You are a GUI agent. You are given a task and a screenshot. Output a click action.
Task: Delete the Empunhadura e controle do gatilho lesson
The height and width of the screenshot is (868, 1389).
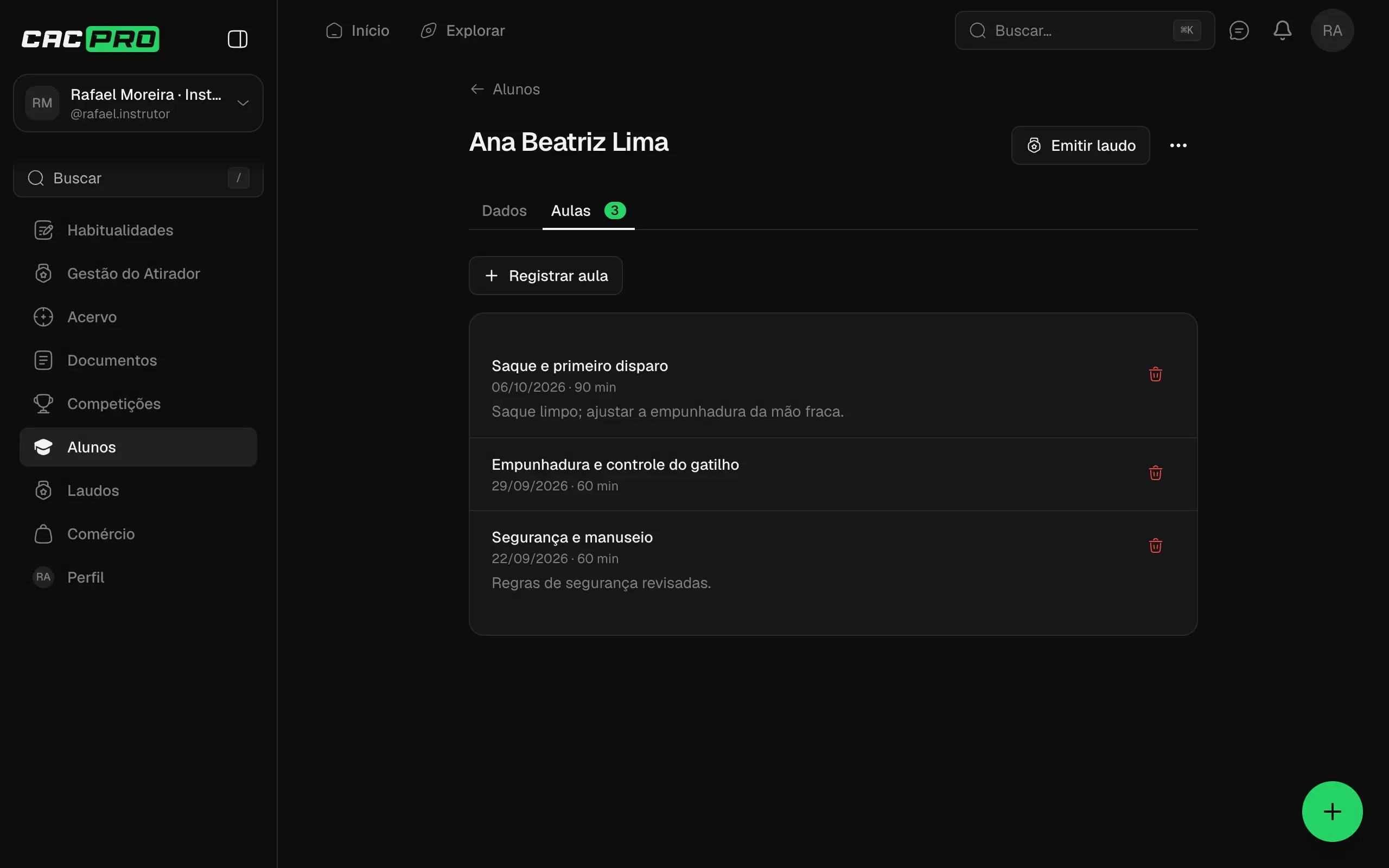click(x=1155, y=473)
